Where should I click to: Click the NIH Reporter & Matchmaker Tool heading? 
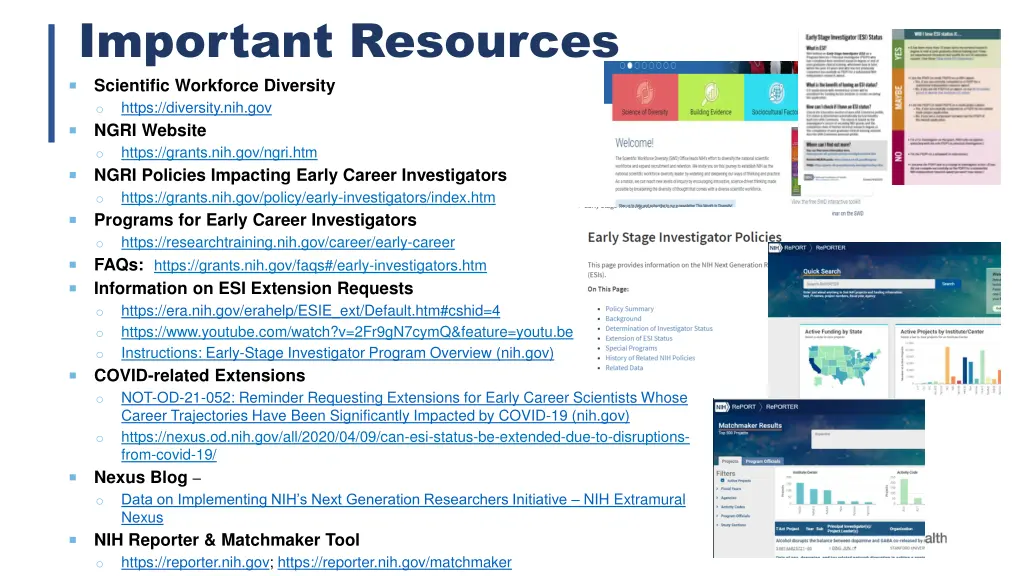tap(227, 540)
